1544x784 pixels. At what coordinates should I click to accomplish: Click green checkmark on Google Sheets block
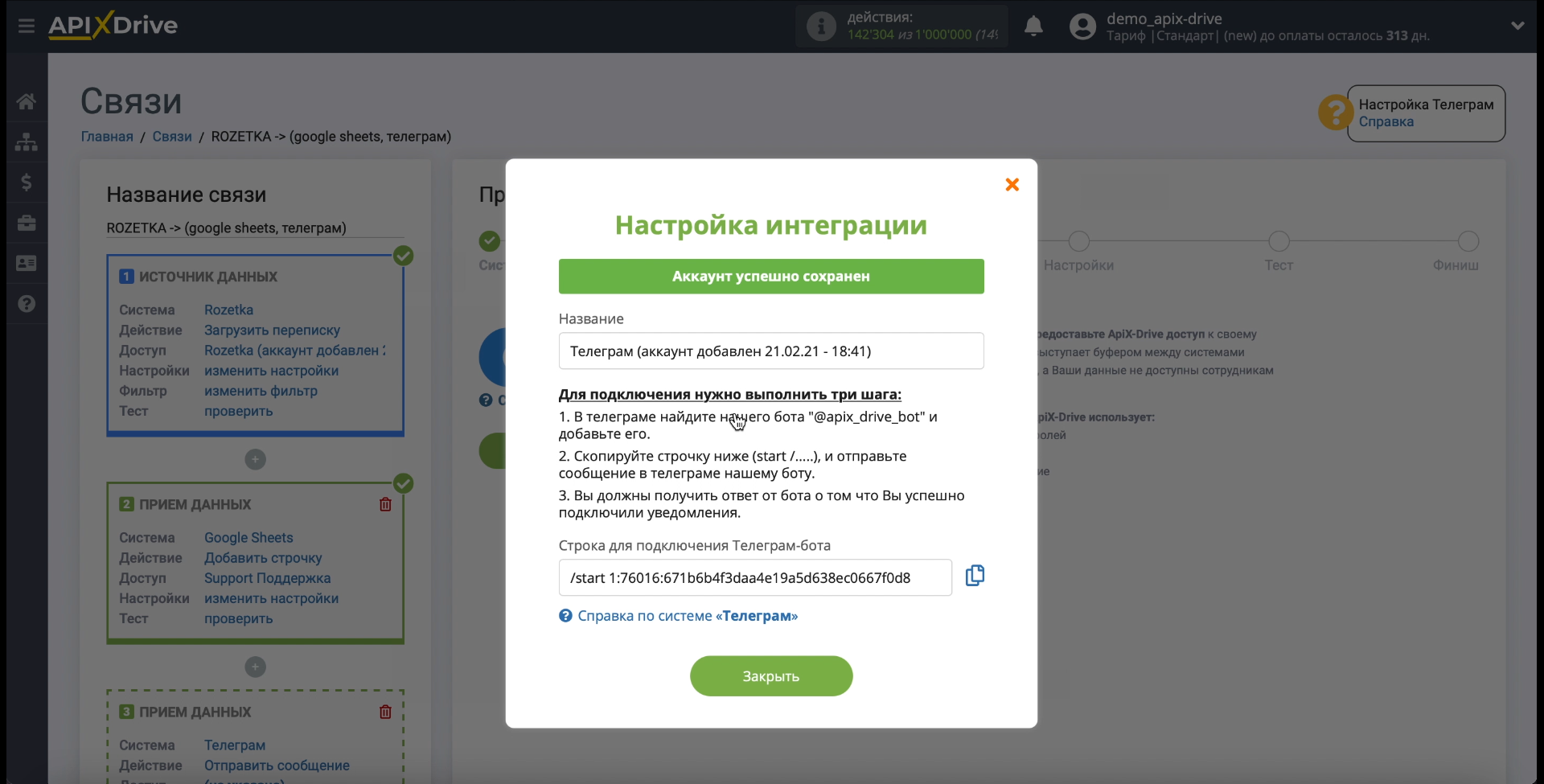click(404, 483)
